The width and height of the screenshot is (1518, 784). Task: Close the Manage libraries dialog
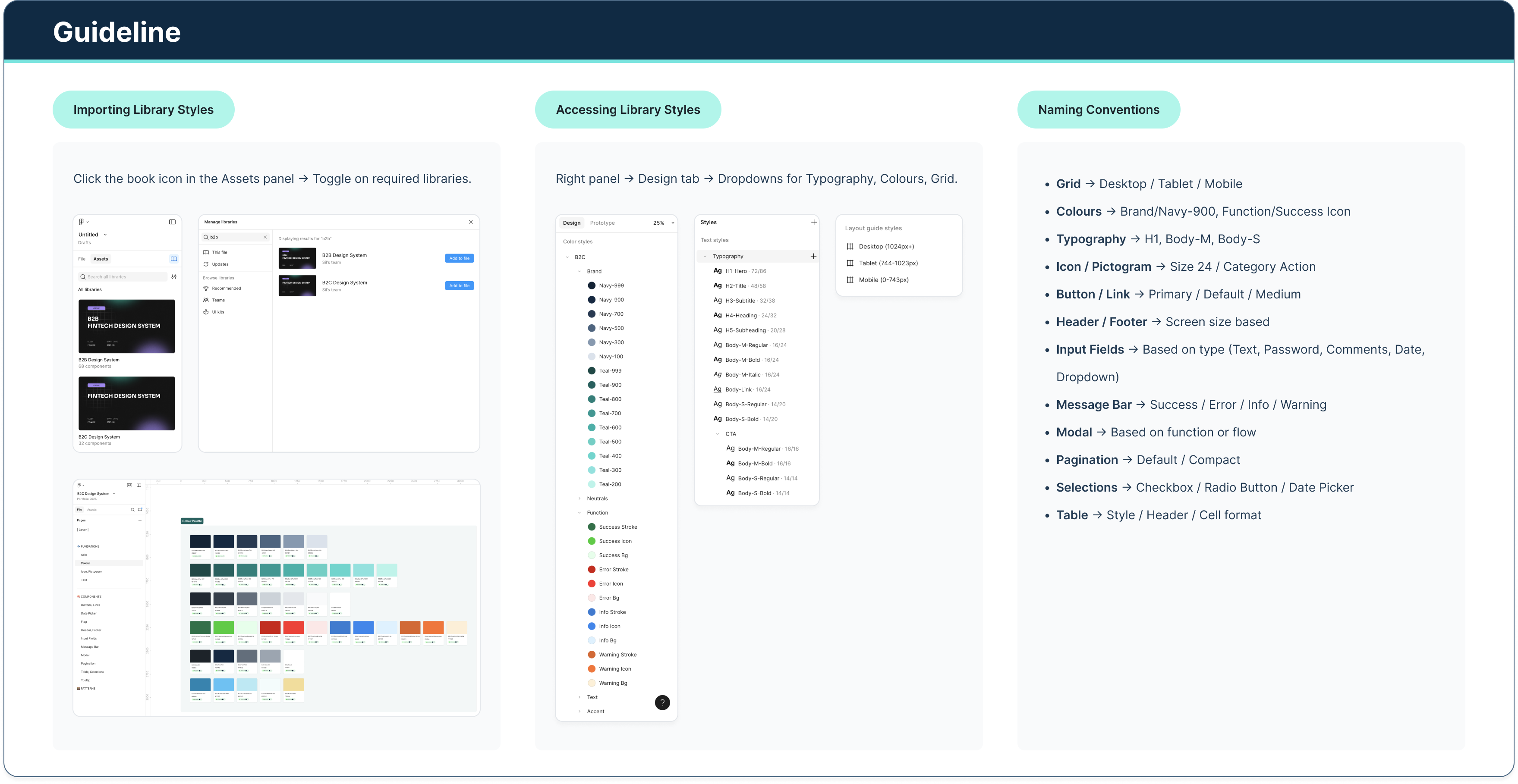point(471,222)
